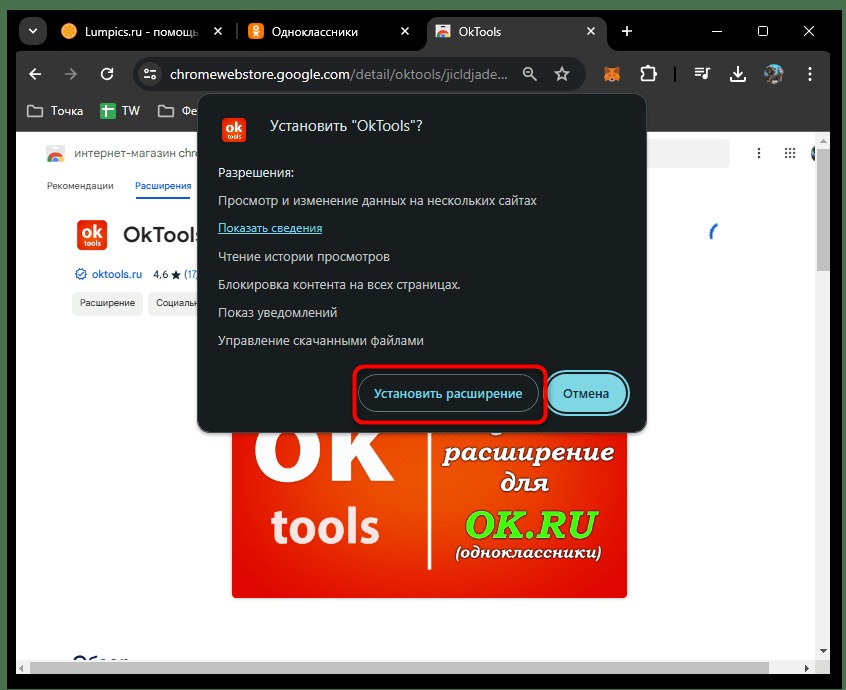This screenshot has height=690, width=846.
Task: Go back to the previous page
Action: click(35, 74)
